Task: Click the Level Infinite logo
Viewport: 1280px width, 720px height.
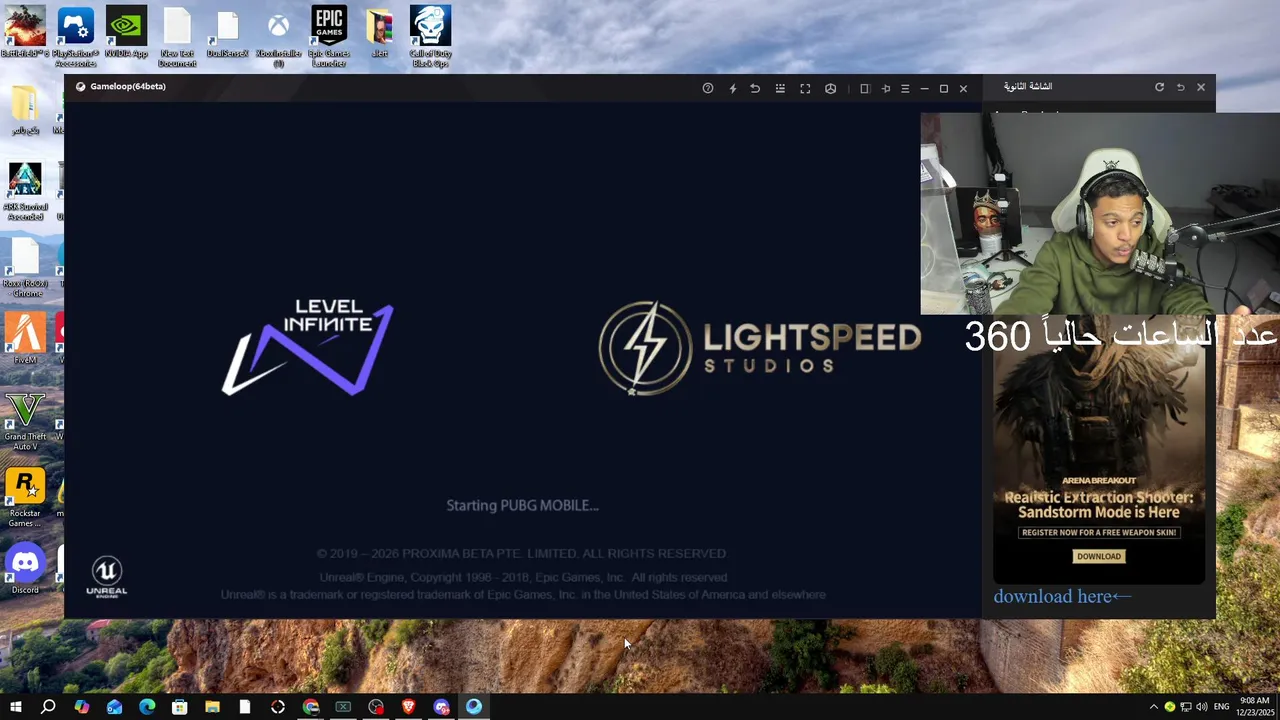Action: pos(308,346)
